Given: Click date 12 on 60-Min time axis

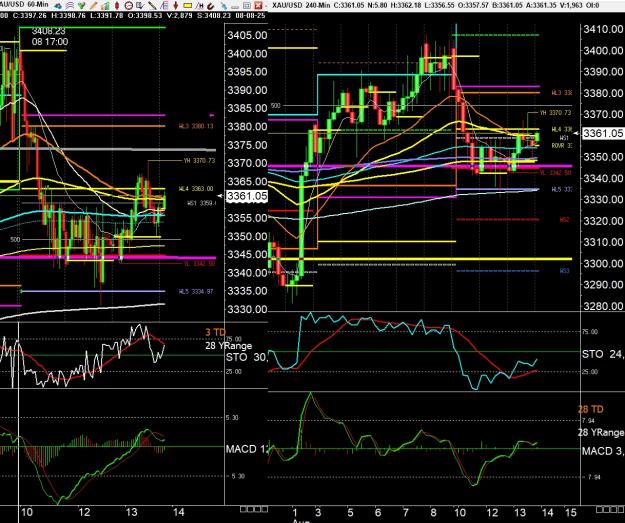Looking at the screenshot, I should 84,512.
